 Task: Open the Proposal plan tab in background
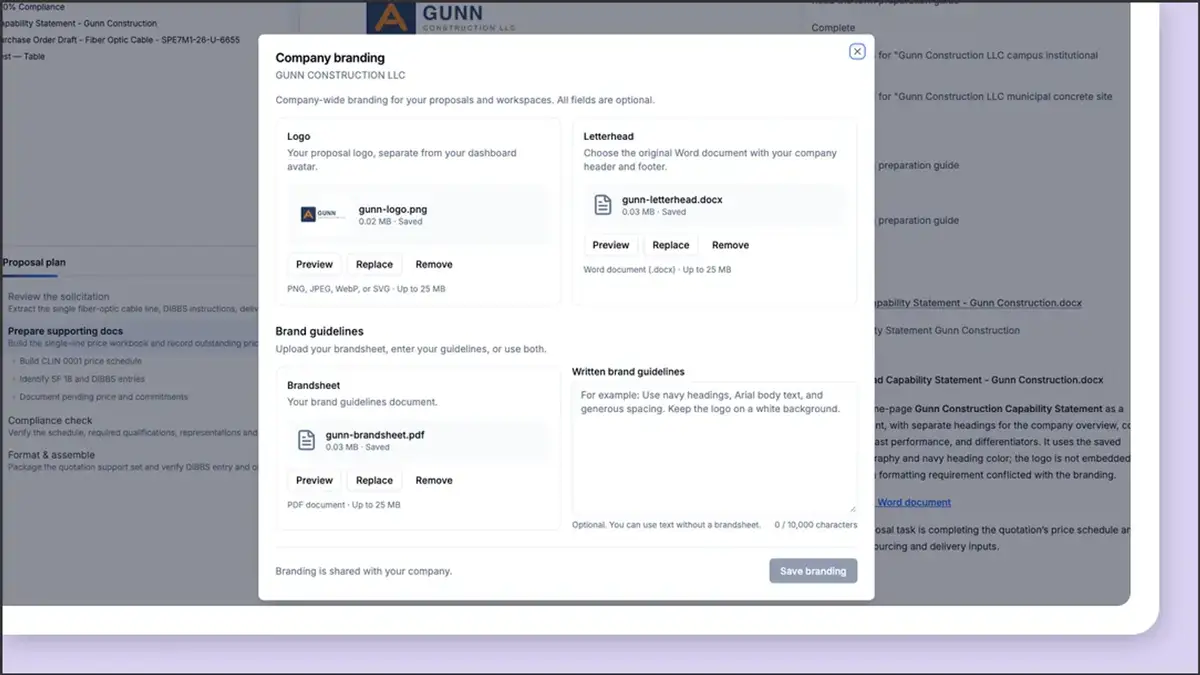34,263
